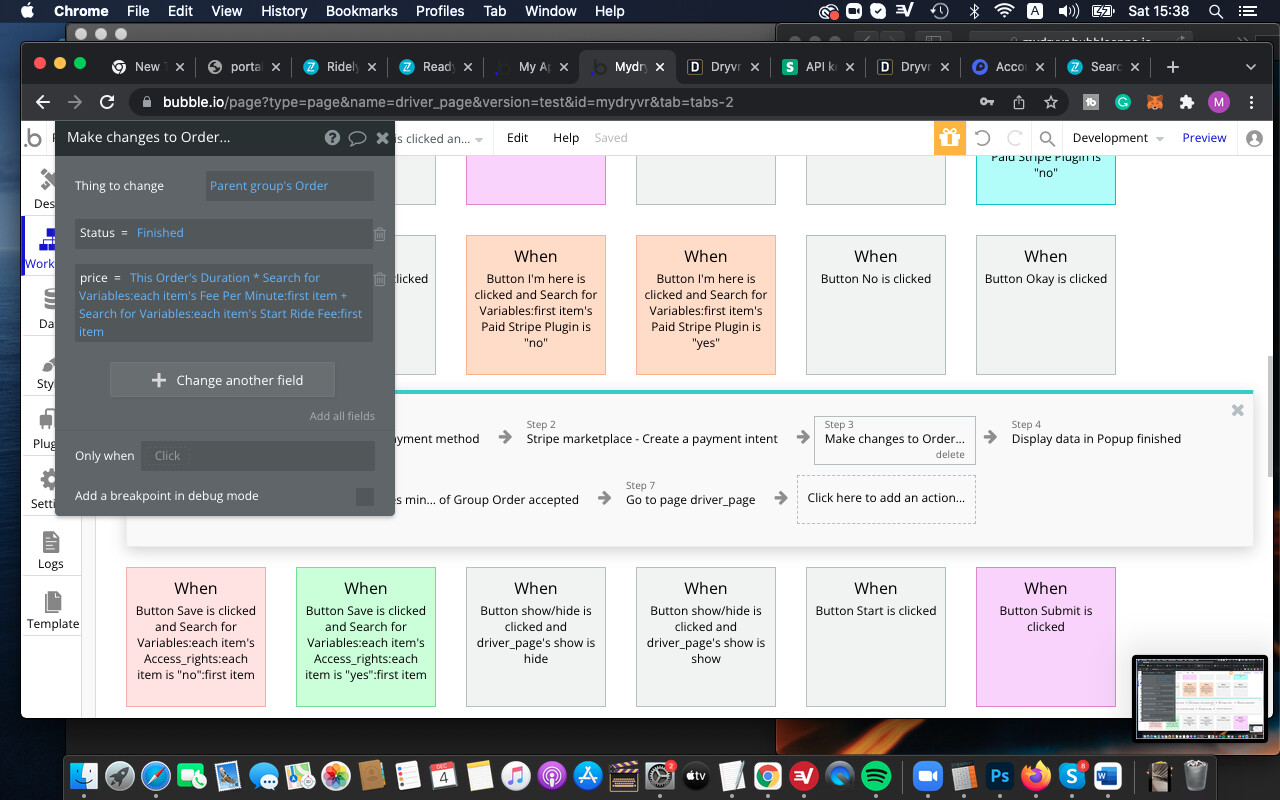Enable the breakpoint in debug mode checkbox

click(365, 496)
